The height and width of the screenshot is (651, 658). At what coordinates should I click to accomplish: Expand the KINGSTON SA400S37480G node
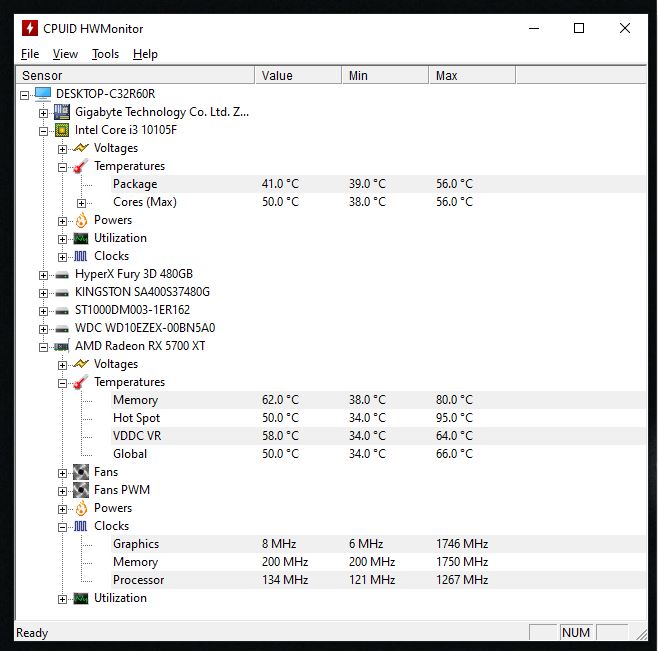43,293
